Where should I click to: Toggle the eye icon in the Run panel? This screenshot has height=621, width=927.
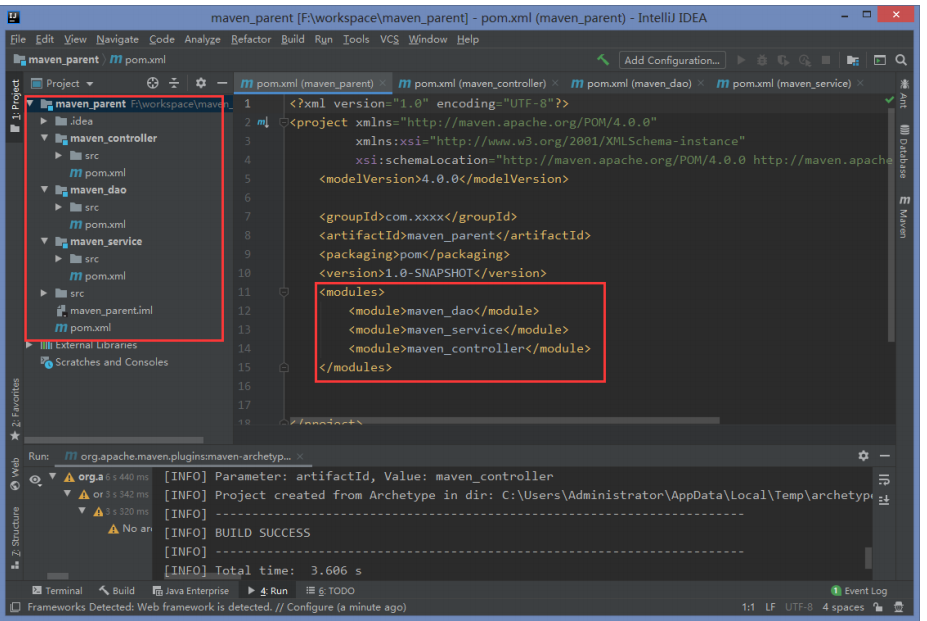35,480
